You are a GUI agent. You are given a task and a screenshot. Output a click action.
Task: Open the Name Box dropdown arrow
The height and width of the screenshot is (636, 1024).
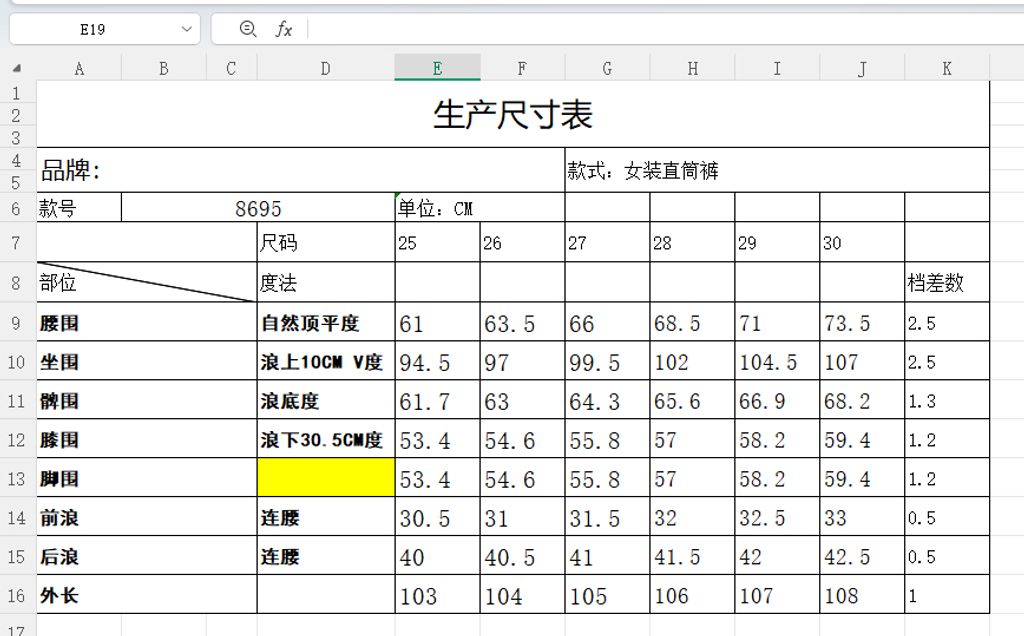point(185,29)
